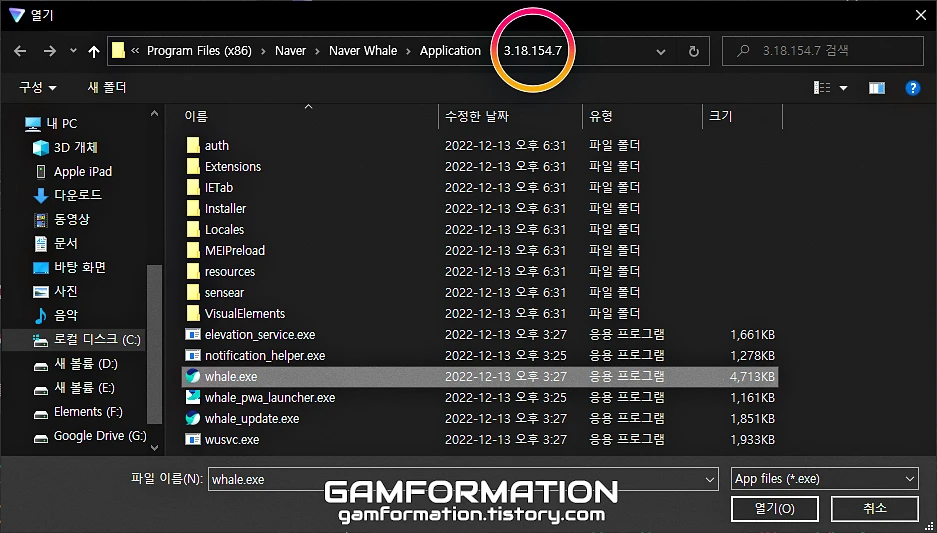Click the 3.18.154.7 search box

coord(822,51)
